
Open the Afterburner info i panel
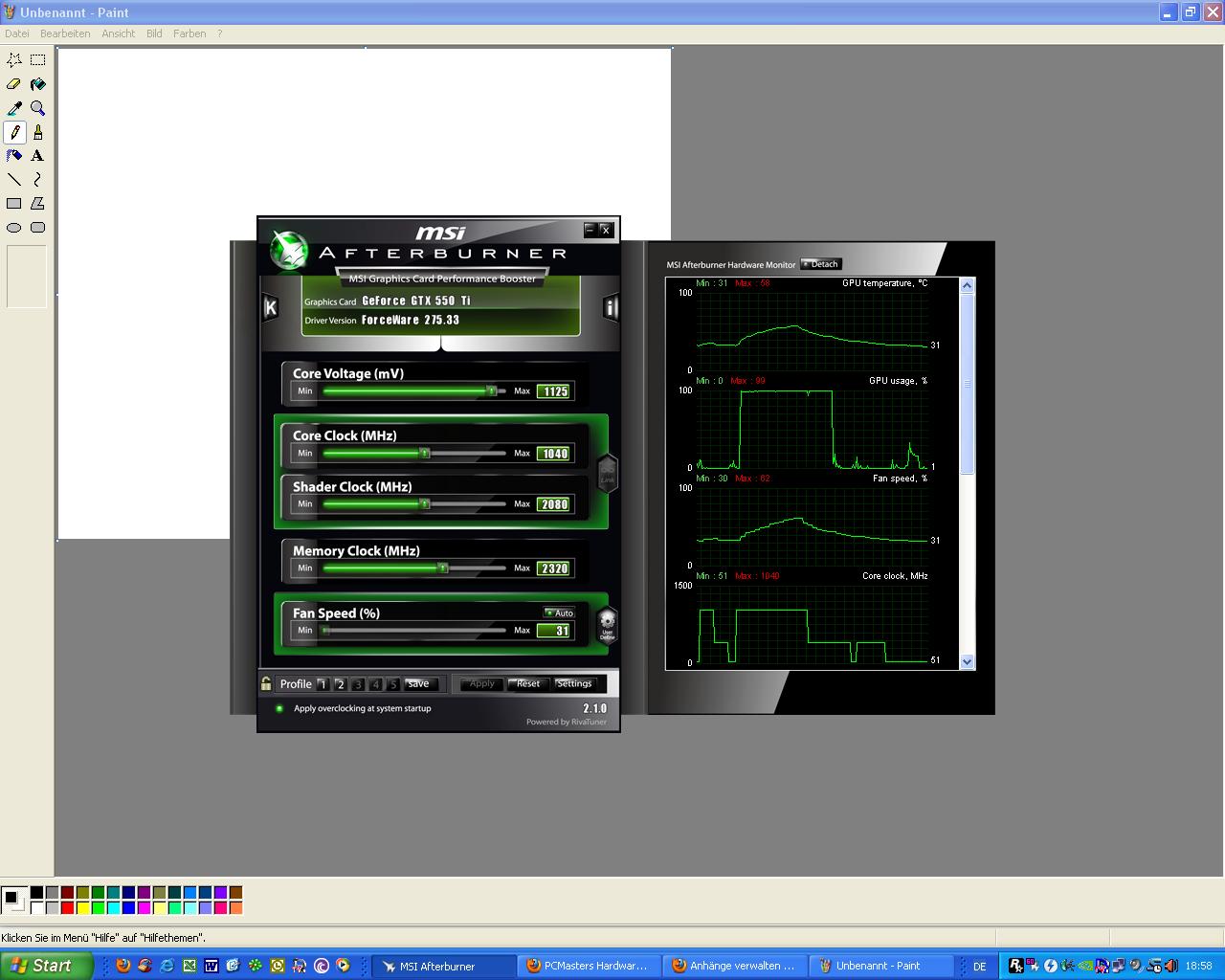coord(611,307)
